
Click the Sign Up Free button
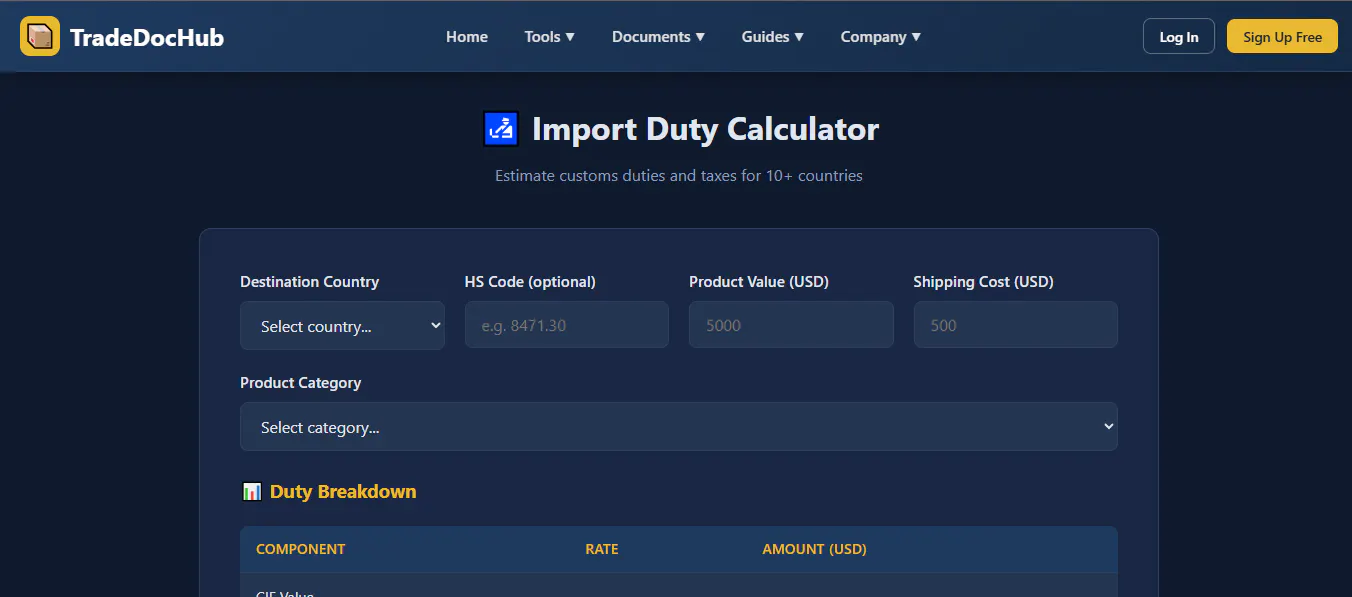coord(1282,37)
